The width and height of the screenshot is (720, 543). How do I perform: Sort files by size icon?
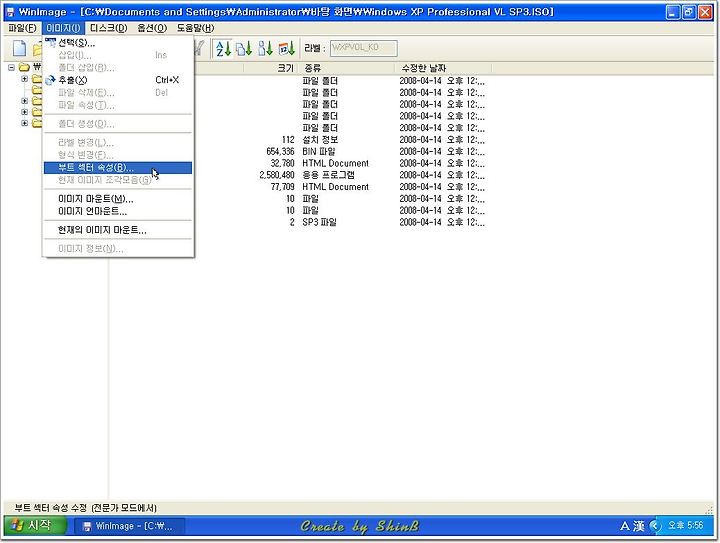[x=265, y=48]
